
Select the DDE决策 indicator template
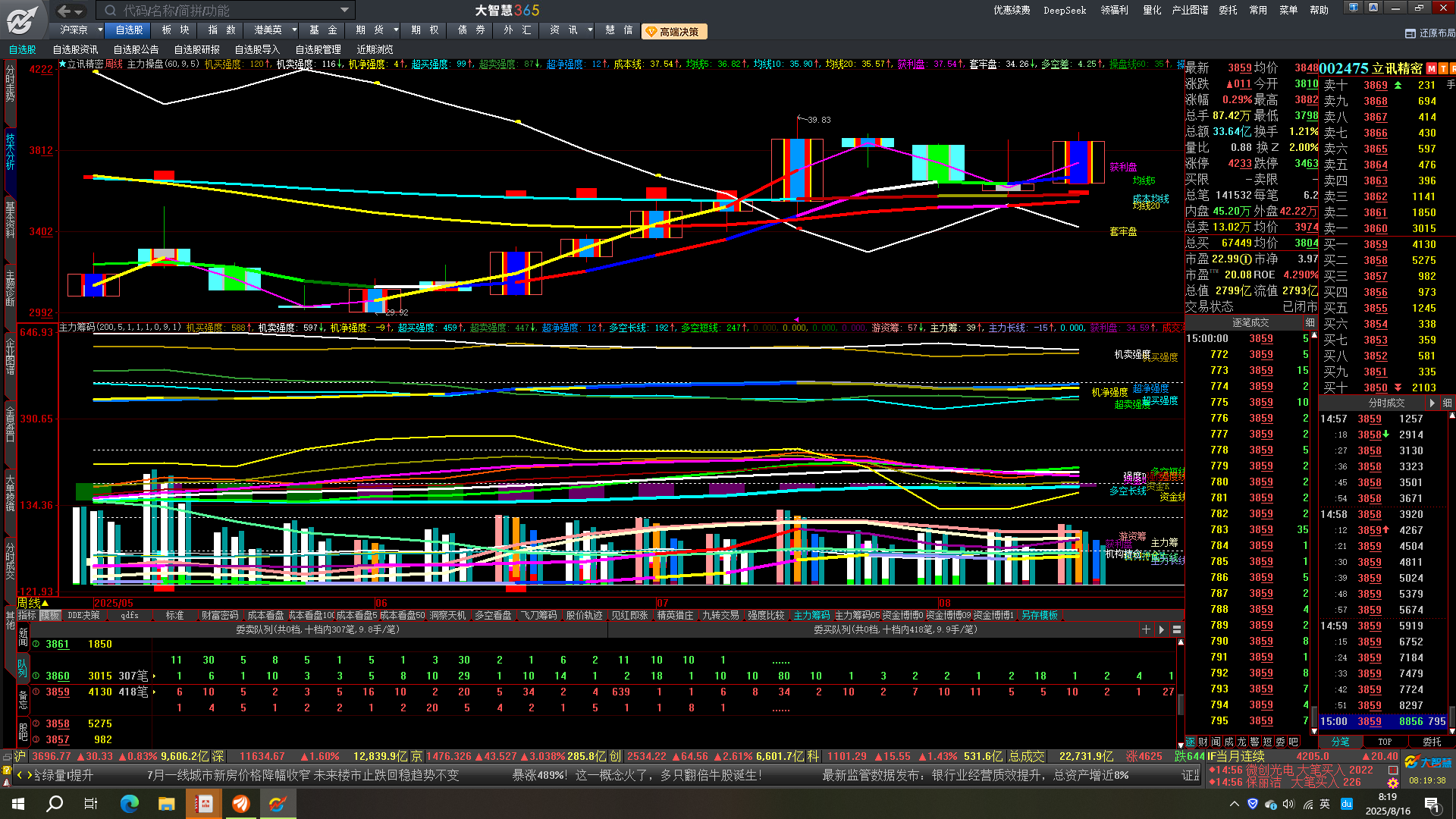pos(83,616)
